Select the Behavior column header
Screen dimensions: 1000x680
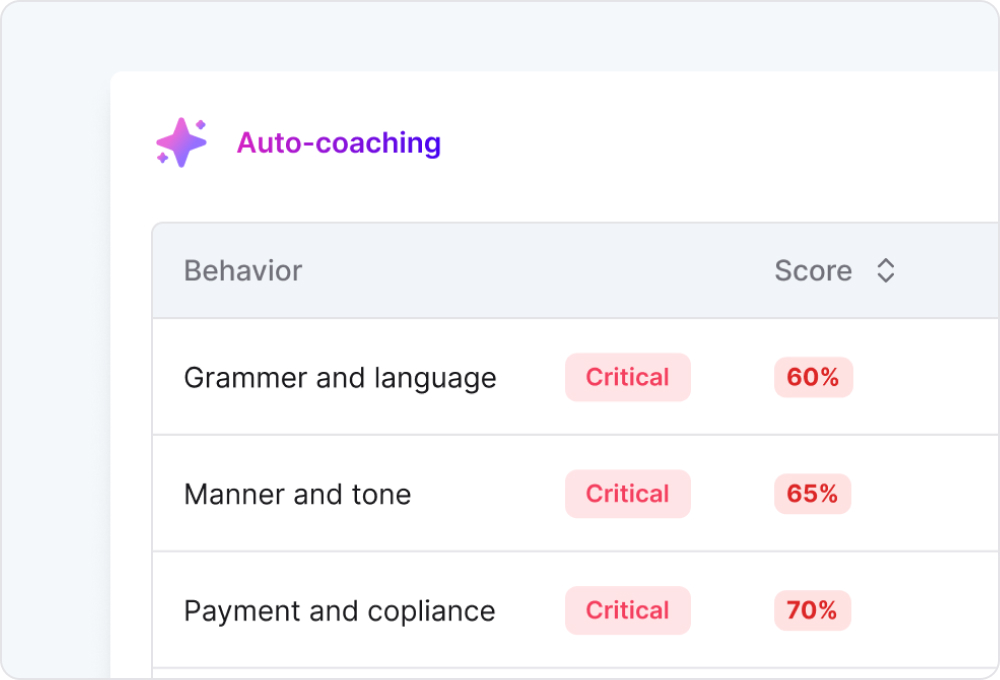coord(243,270)
